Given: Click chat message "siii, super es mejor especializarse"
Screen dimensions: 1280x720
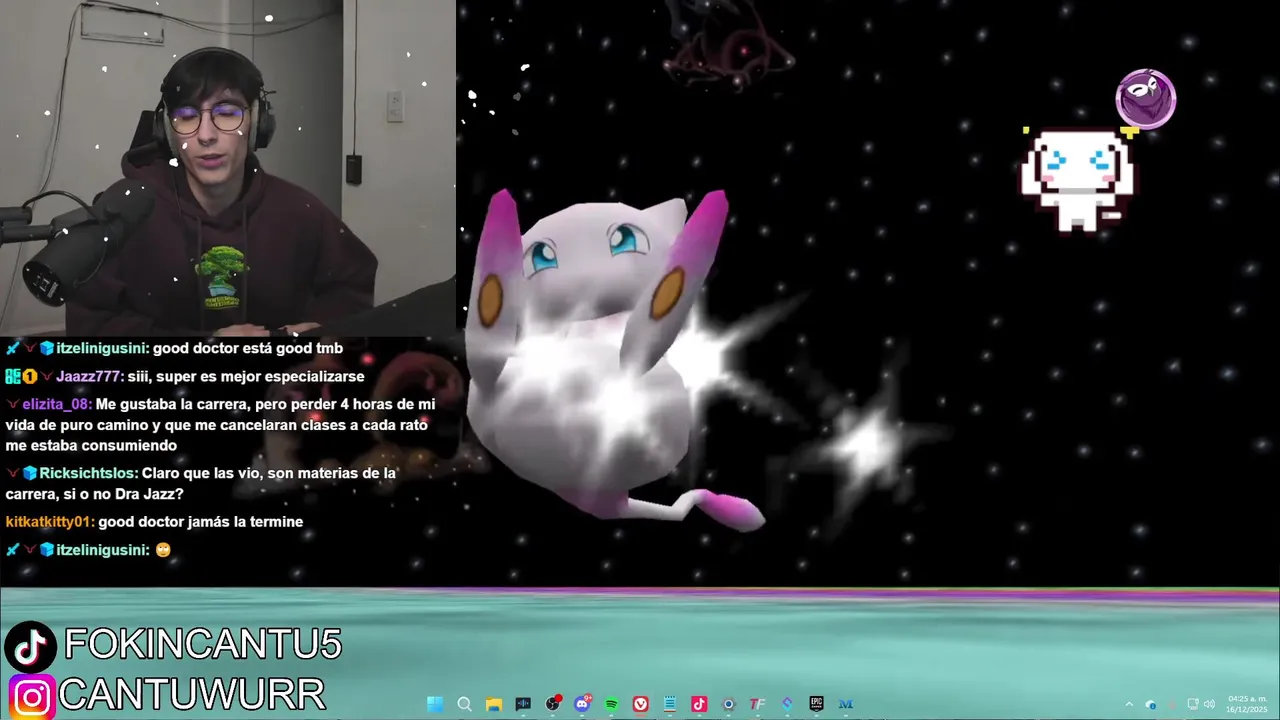Looking at the screenshot, I should [246, 376].
